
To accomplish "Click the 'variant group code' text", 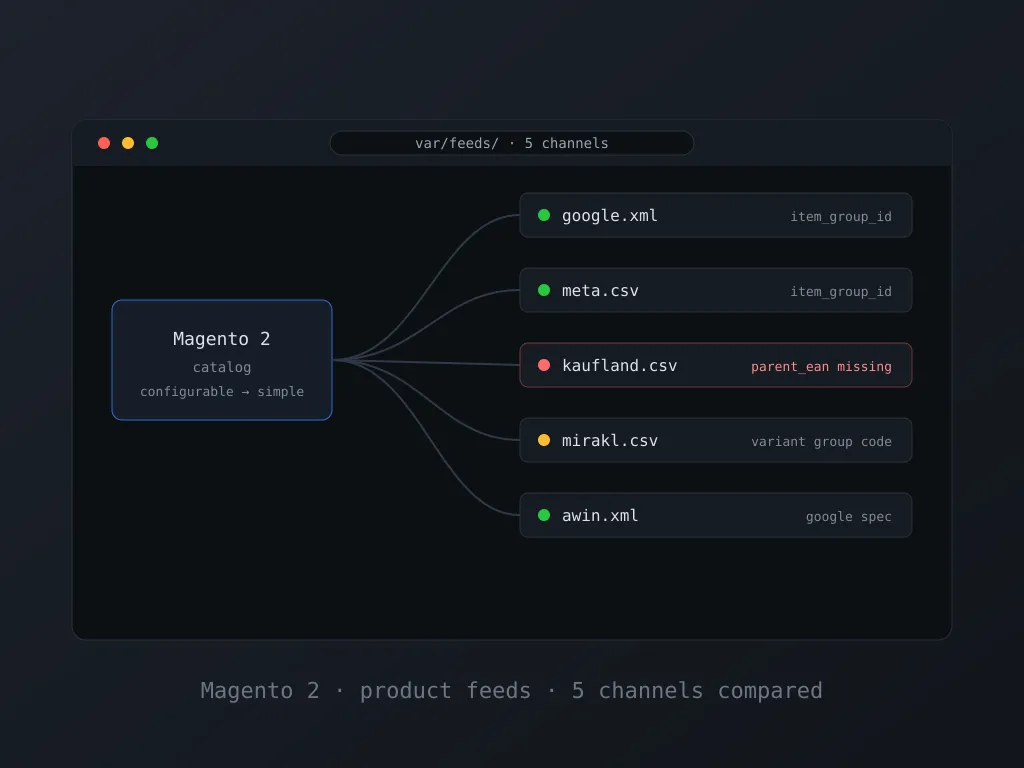I will point(822,442).
